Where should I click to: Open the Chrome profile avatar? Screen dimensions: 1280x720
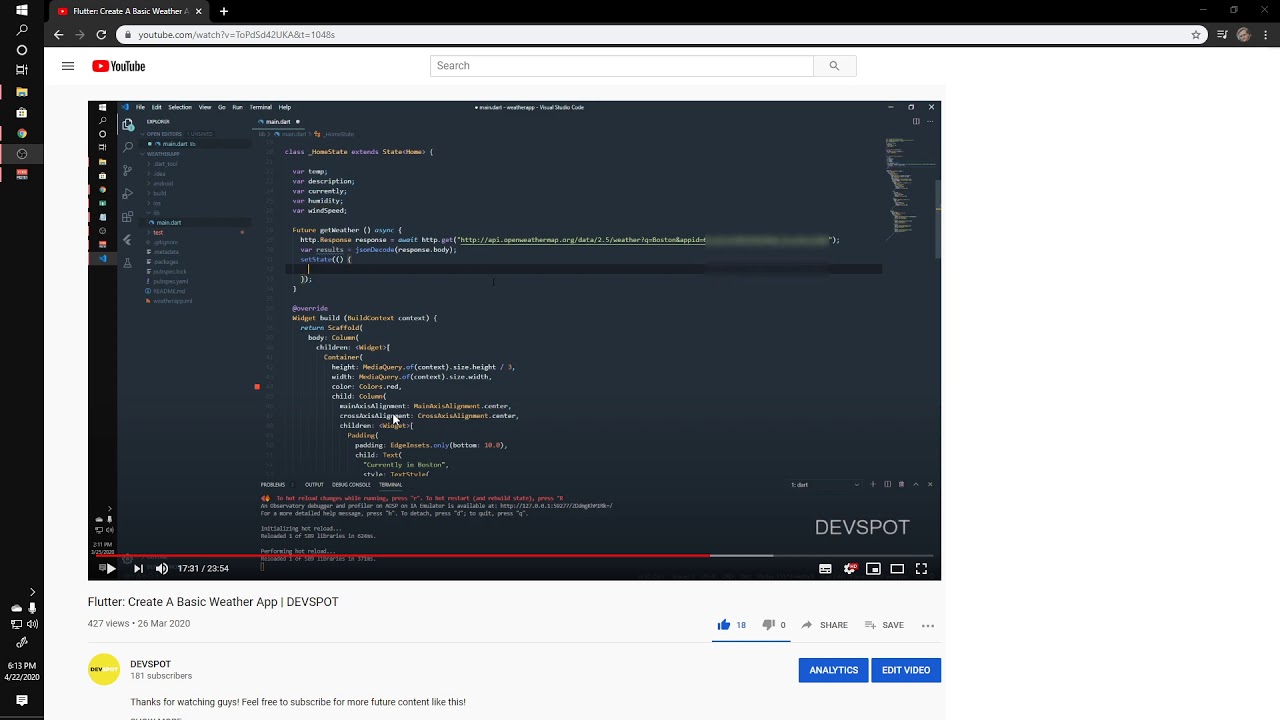click(1244, 34)
